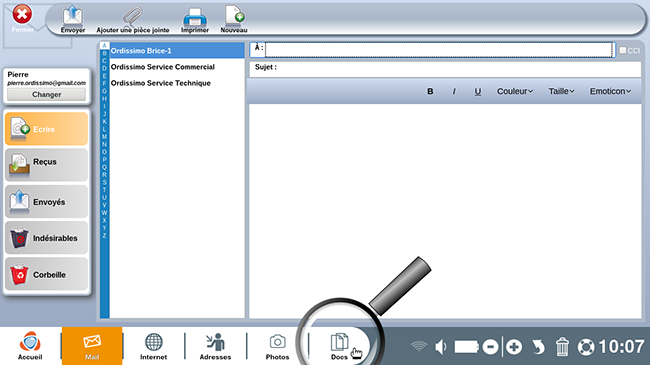
Task: Click the Envoyer send icon
Action: point(73,19)
